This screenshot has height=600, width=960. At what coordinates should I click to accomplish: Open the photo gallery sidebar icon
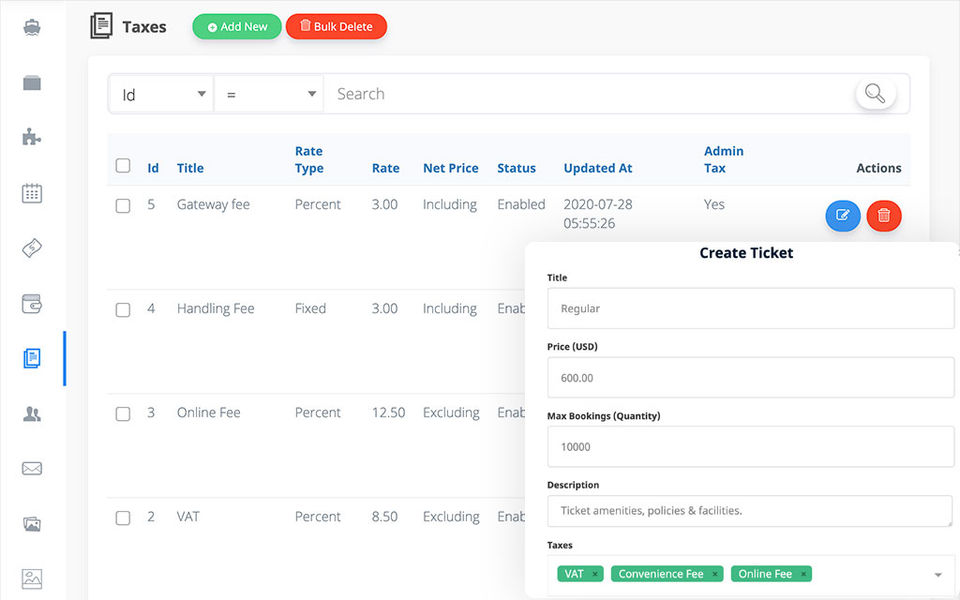[32, 524]
